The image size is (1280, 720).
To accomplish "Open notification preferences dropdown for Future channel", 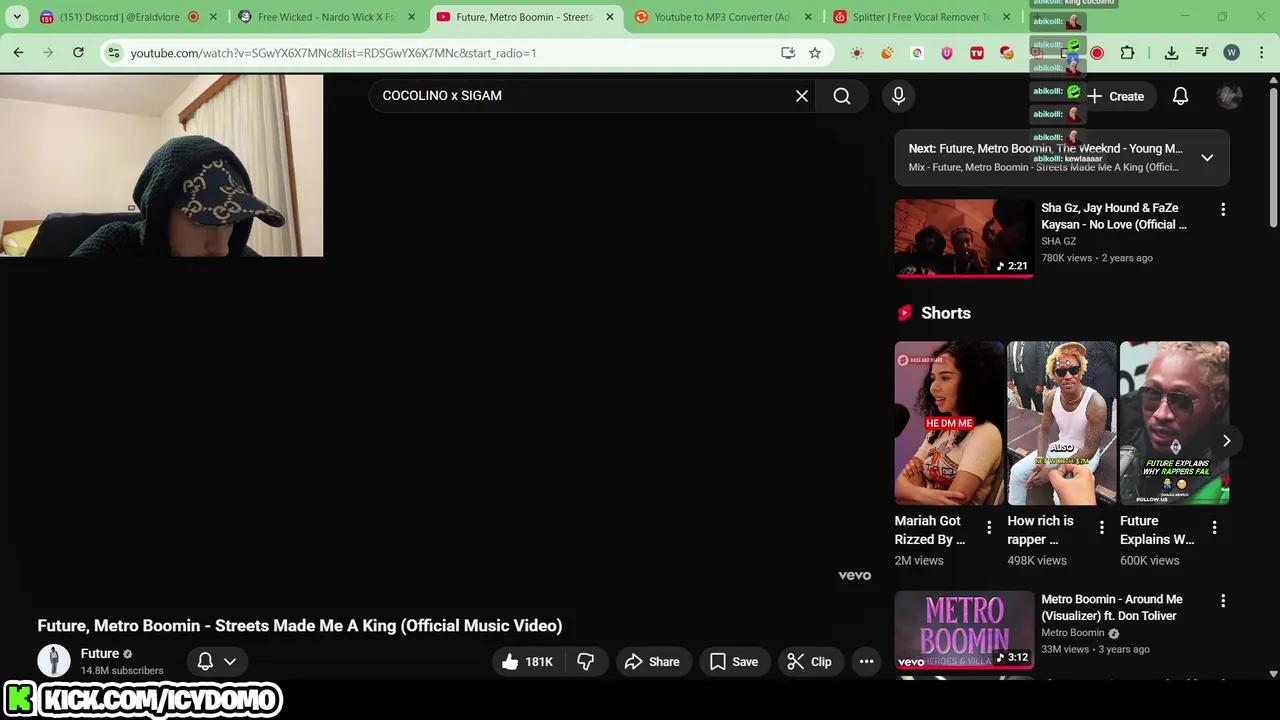I will (x=217, y=662).
